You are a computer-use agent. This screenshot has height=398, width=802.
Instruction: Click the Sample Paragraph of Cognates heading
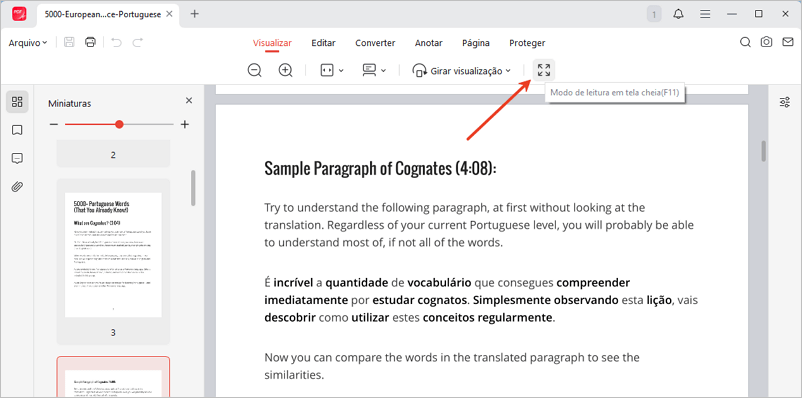380,169
